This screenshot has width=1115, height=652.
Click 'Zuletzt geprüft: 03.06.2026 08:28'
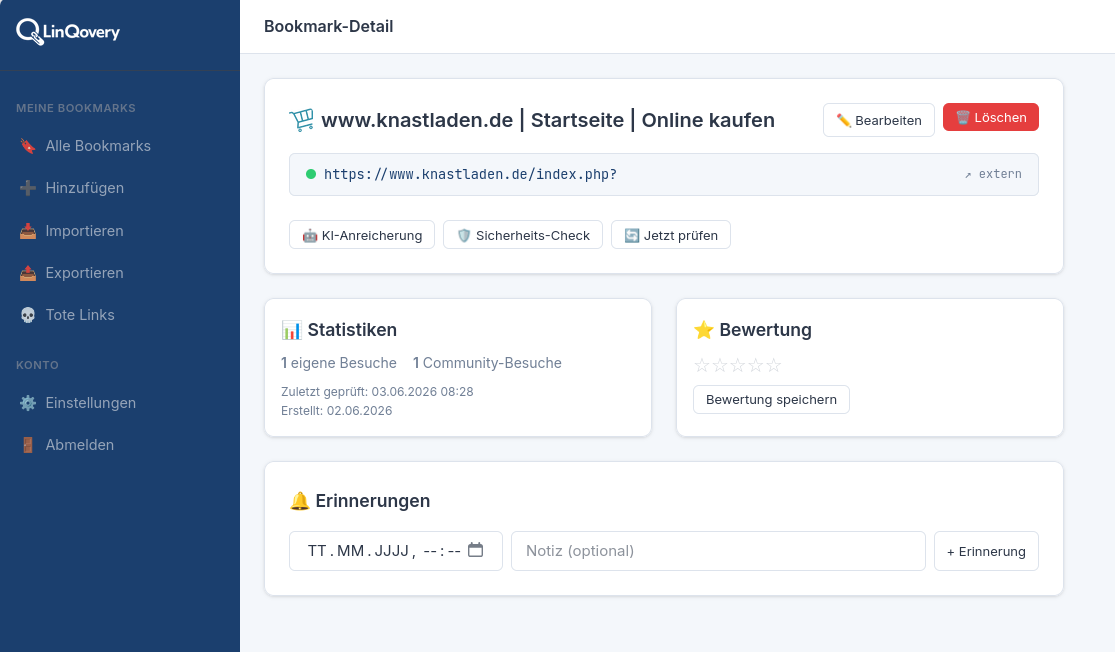(x=377, y=392)
